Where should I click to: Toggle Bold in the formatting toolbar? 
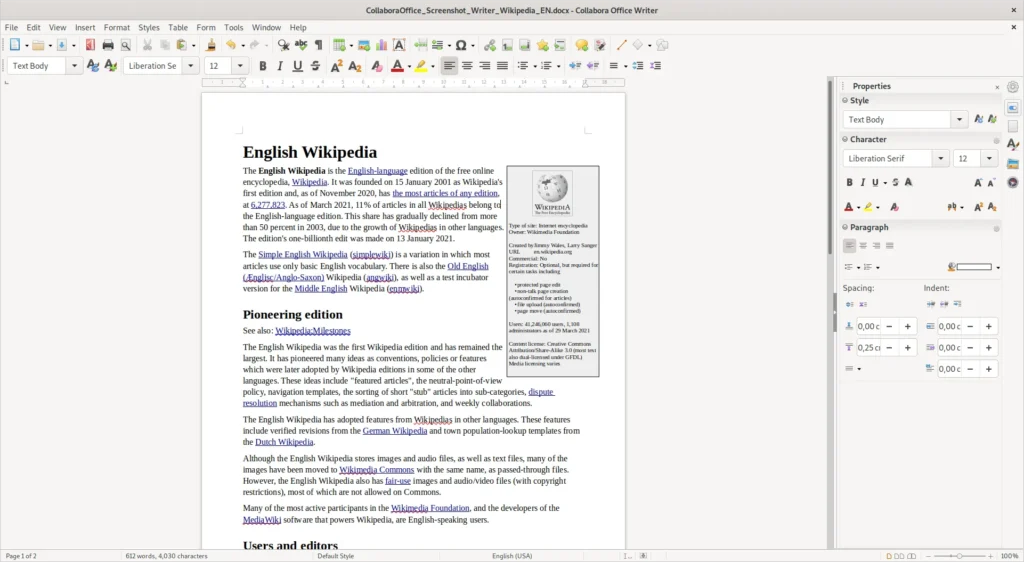point(263,66)
